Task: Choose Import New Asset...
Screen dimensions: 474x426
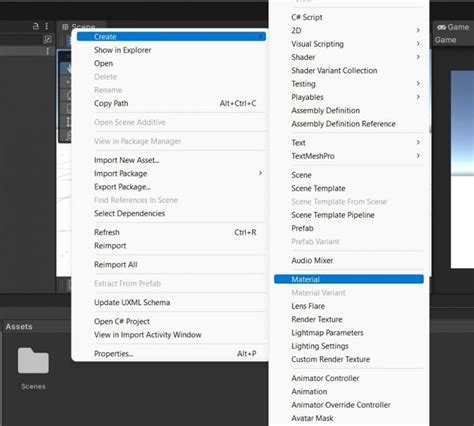Action: tap(171, 160)
